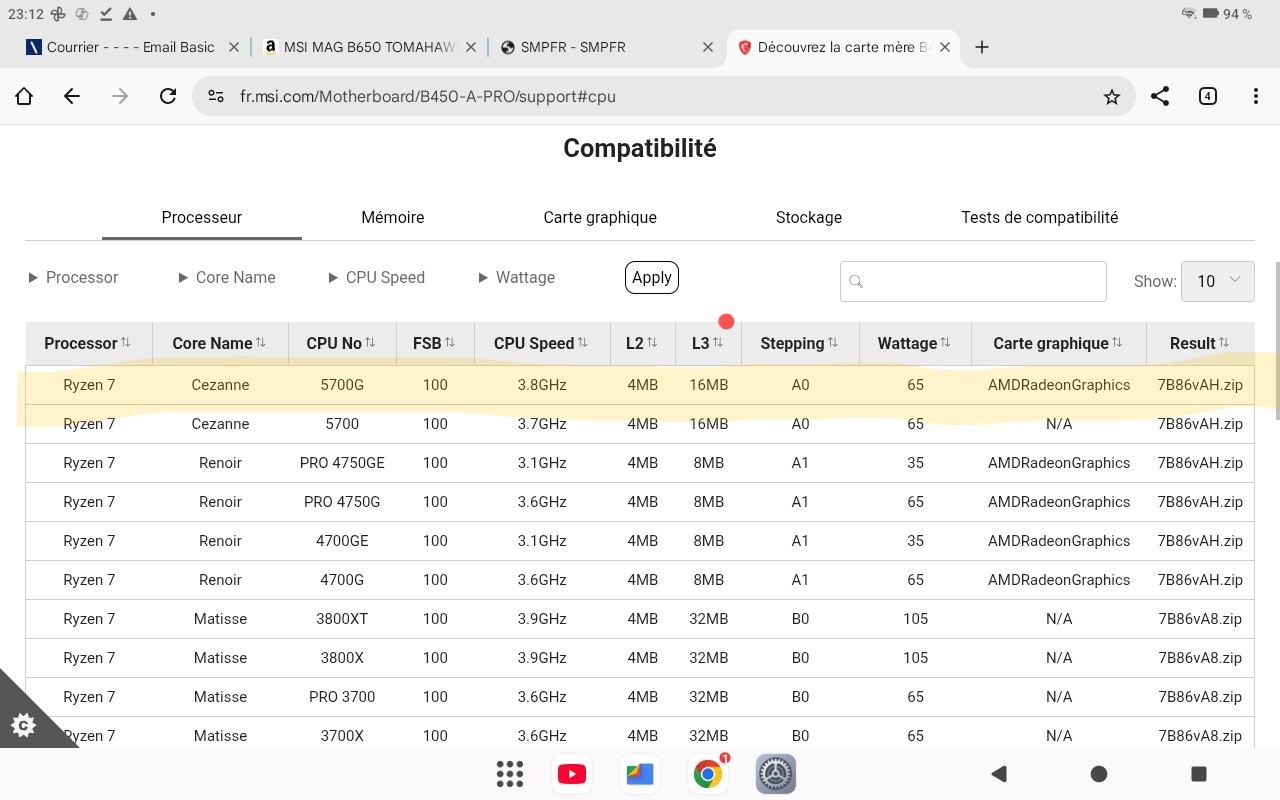Image resolution: width=1280 pixels, height=800 pixels.
Task: Select the PRO 4750G CPU number cell
Action: click(x=342, y=502)
